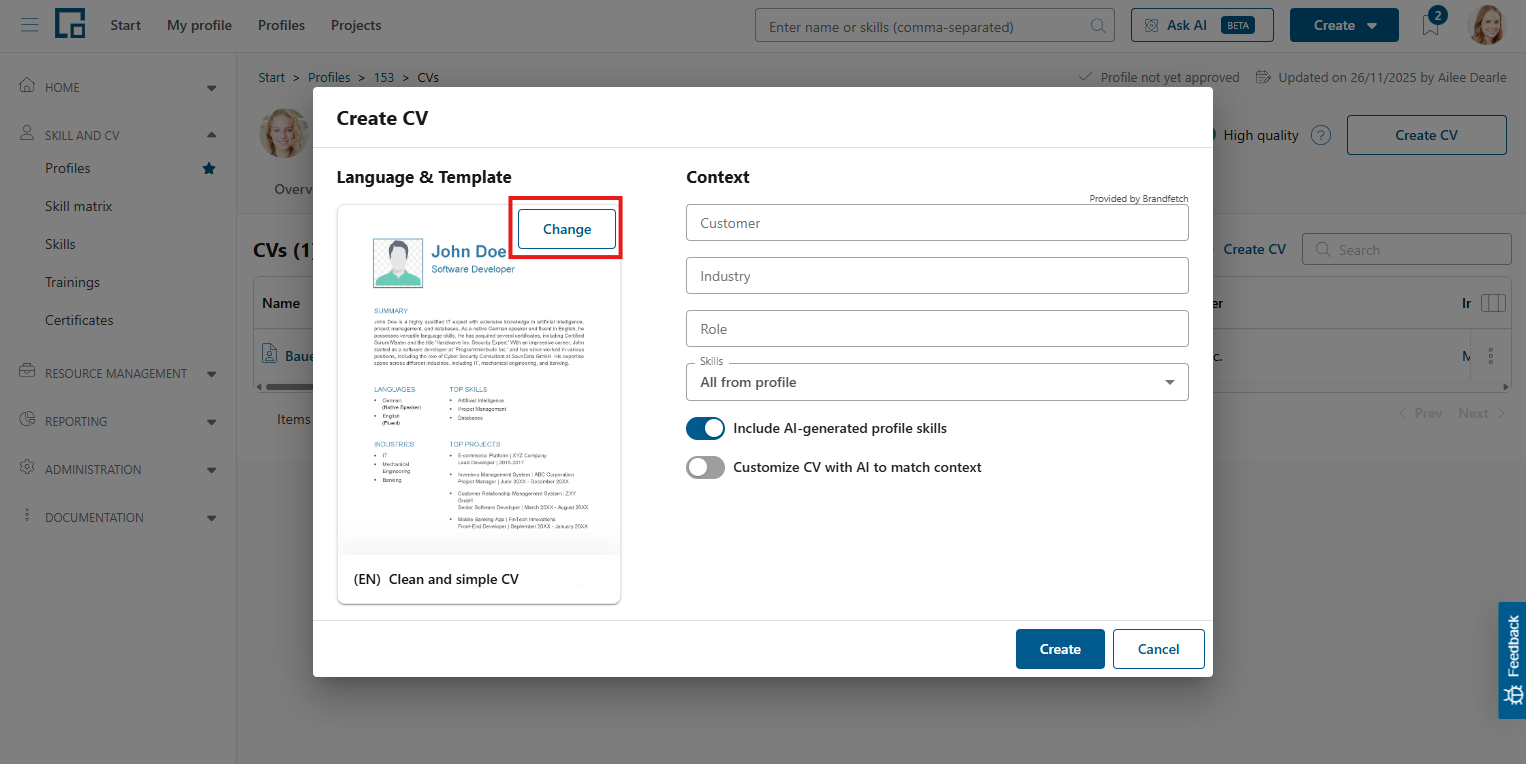The height and width of the screenshot is (764, 1526).
Task: Open Projects in top navigation
Action: click(356, 25)
